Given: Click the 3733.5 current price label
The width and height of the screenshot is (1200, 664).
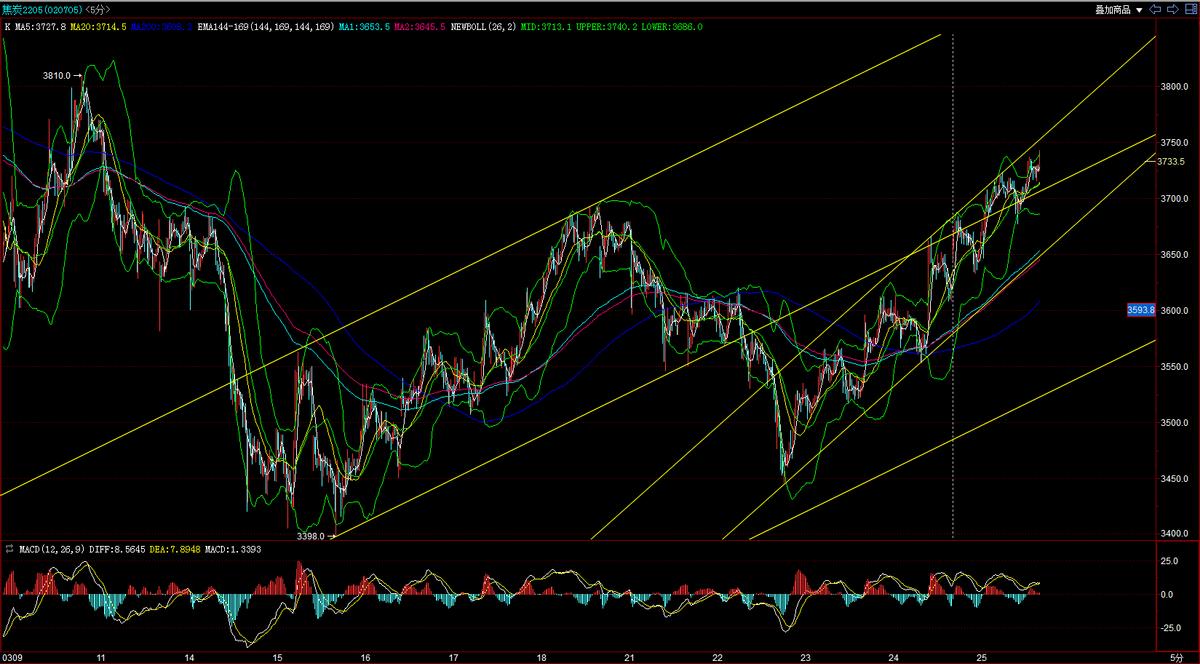Looking at the screenshot, I should pyautogui.click(x=1171, y=161).
